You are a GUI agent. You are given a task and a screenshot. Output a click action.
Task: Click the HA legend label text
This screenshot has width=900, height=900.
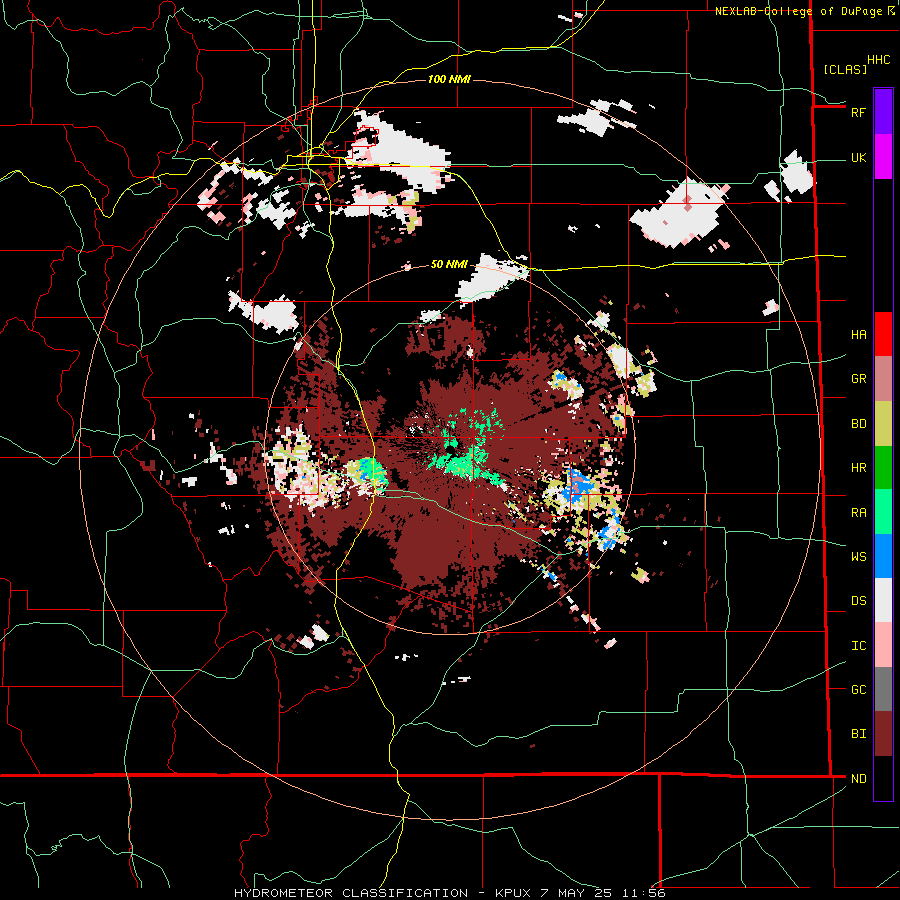click(858, 334)
